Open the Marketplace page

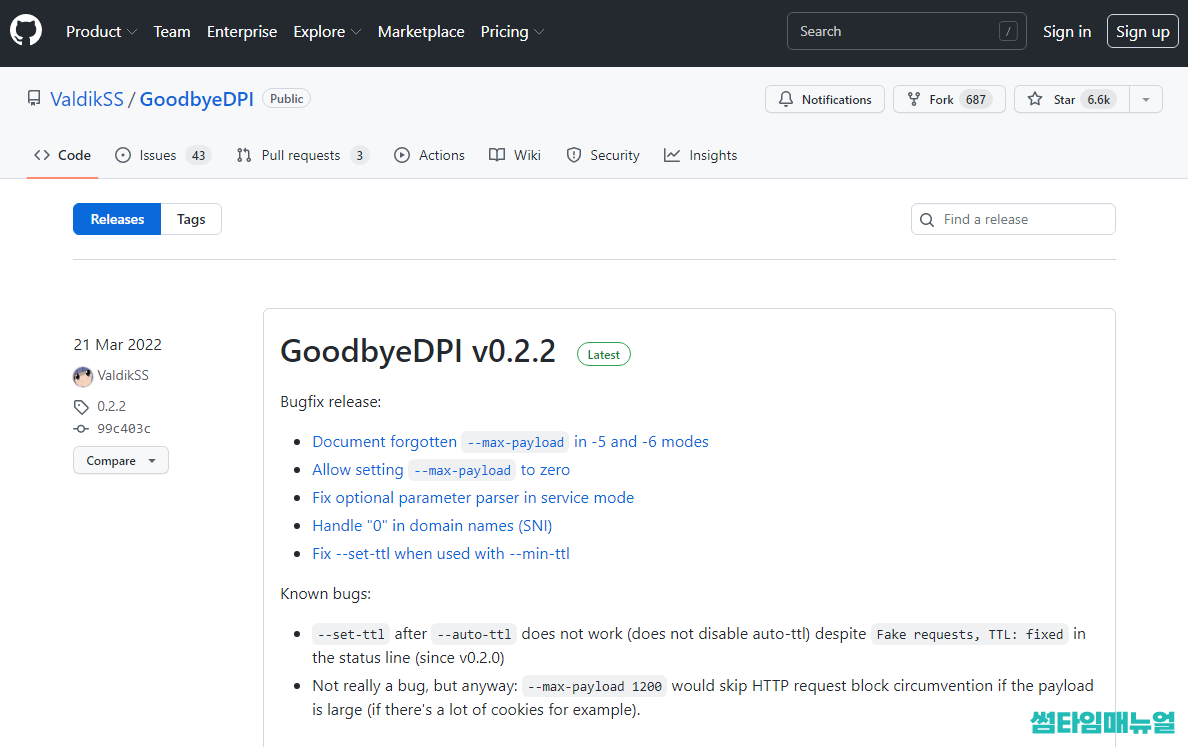pos(421,32)
